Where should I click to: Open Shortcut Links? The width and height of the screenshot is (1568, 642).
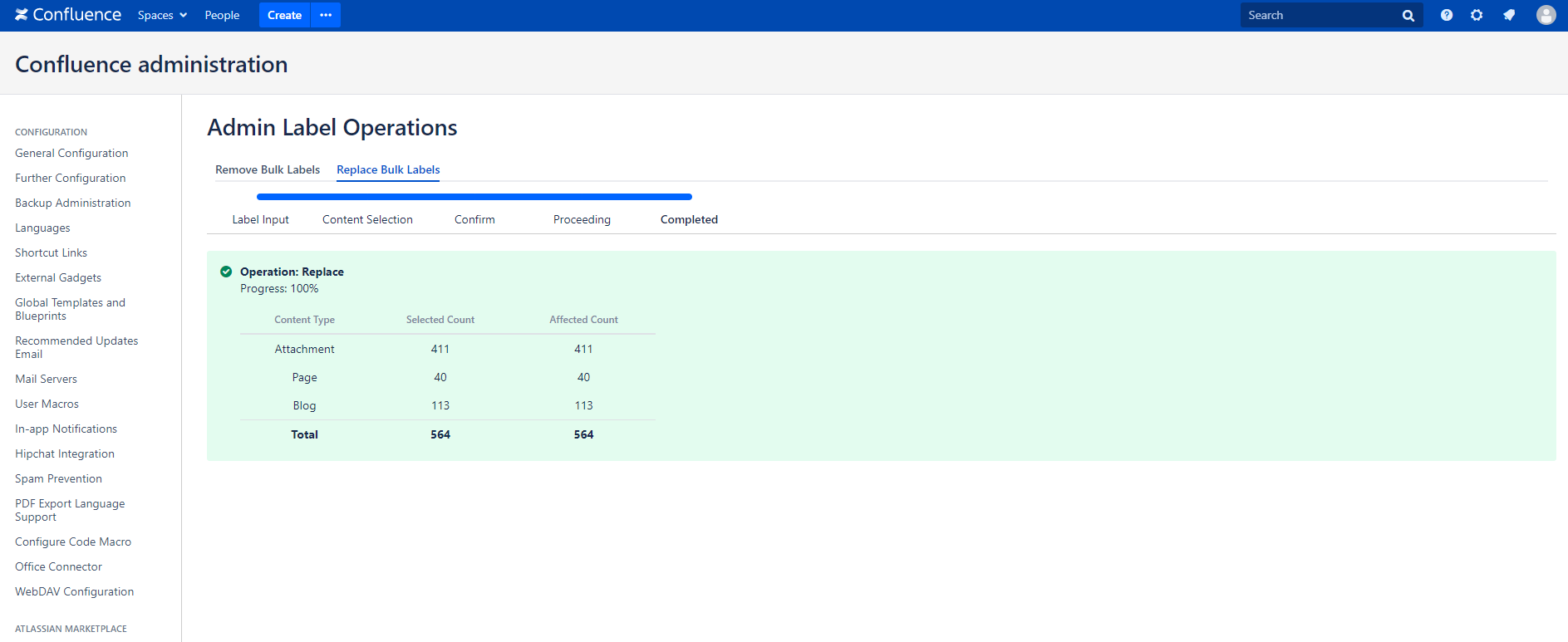pos(51,252)
